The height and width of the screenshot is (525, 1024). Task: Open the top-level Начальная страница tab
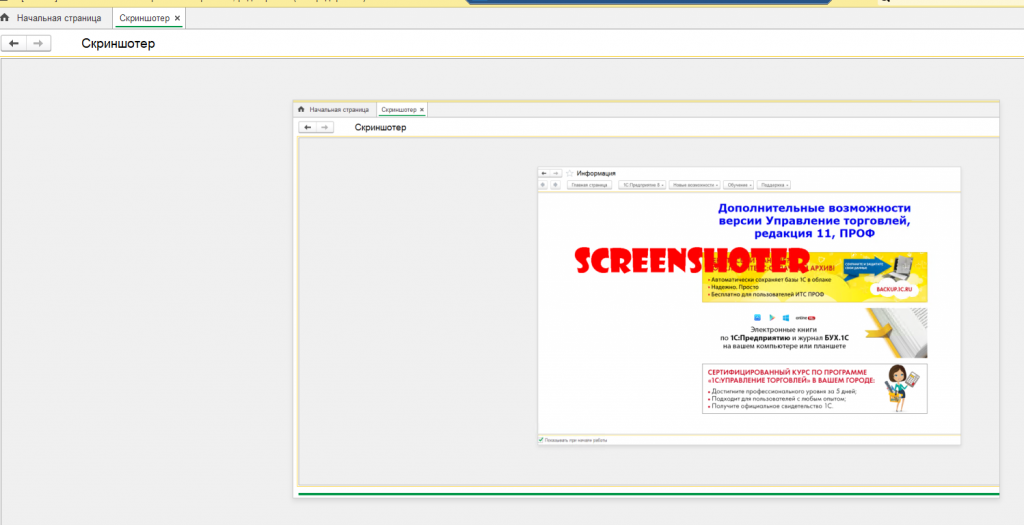(x=59, y=18)
